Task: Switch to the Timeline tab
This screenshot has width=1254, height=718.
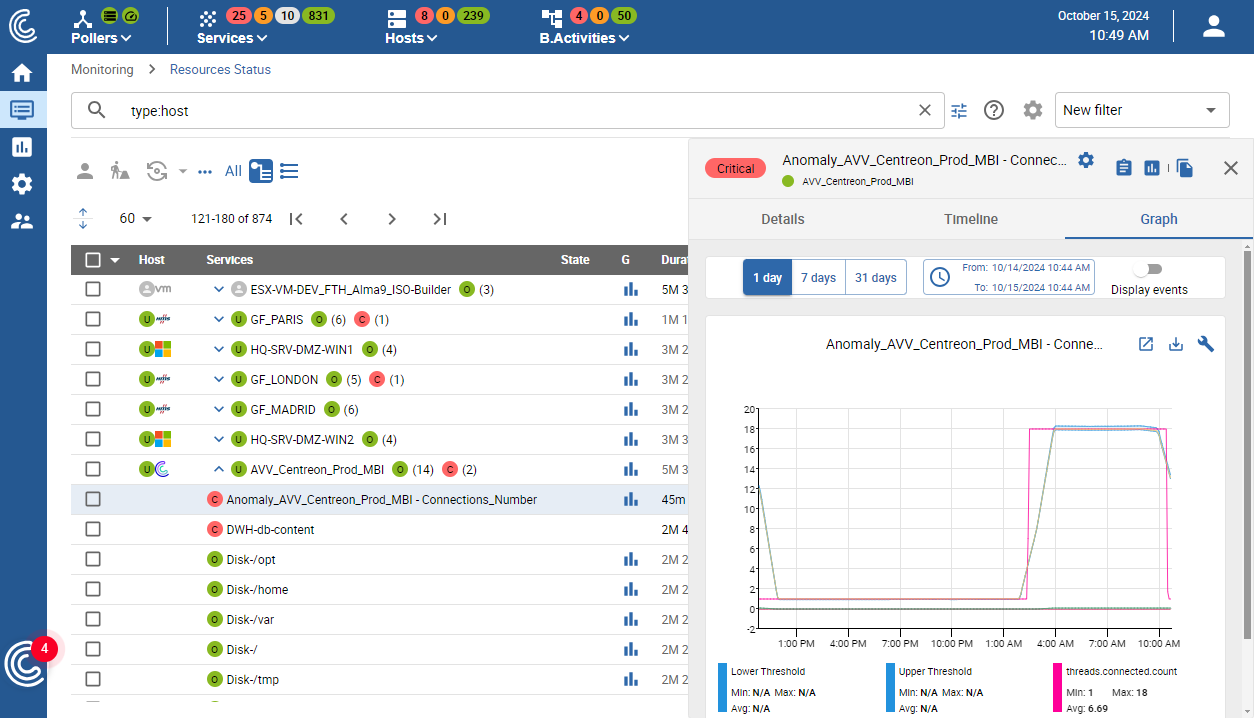Action: coord(969,219)
